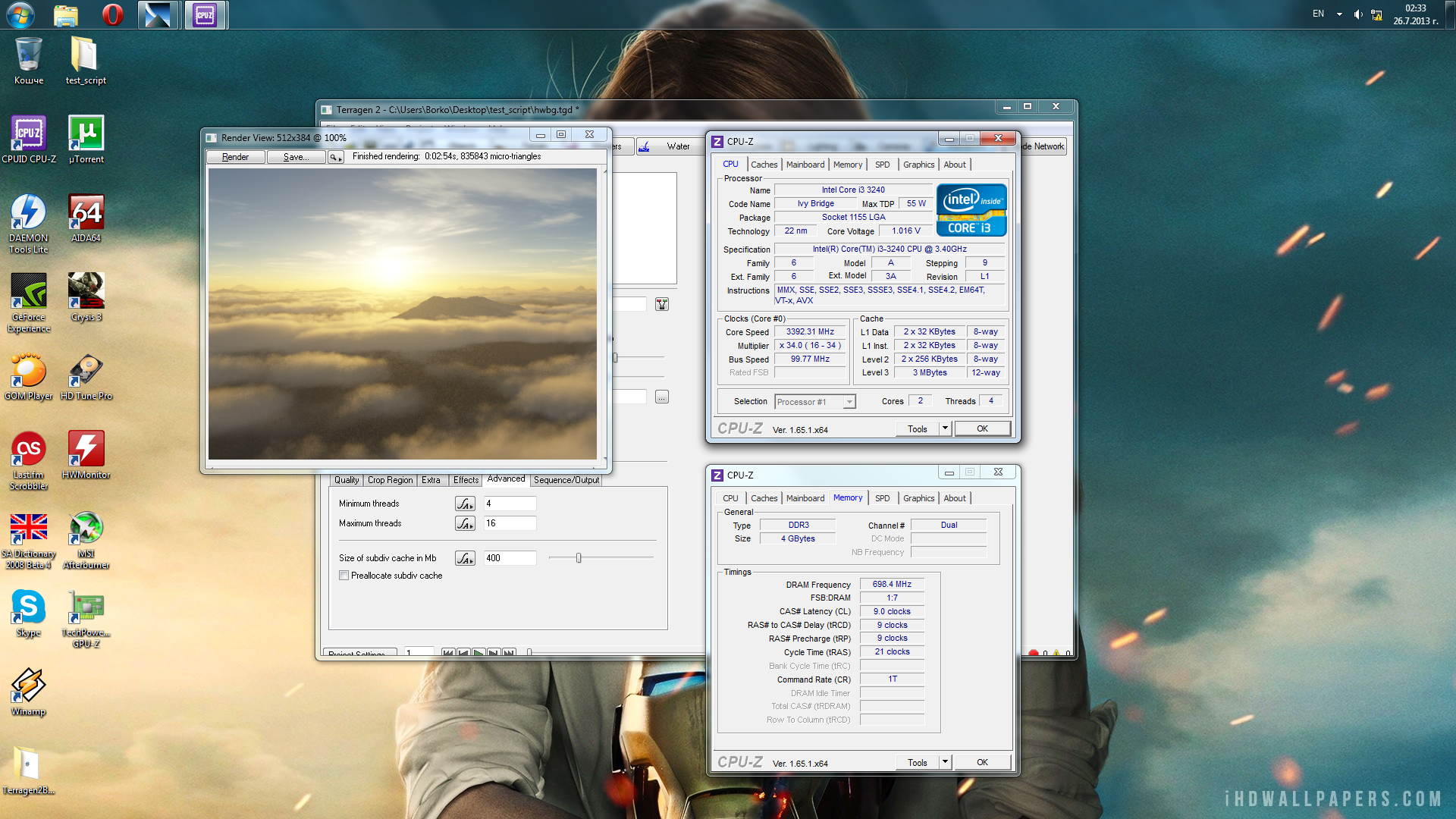The height and width of the screenshot is (819, 1456).
Task: Open Tools dropdown arrow in lower CPU-Z
Action: pos(945,762)
